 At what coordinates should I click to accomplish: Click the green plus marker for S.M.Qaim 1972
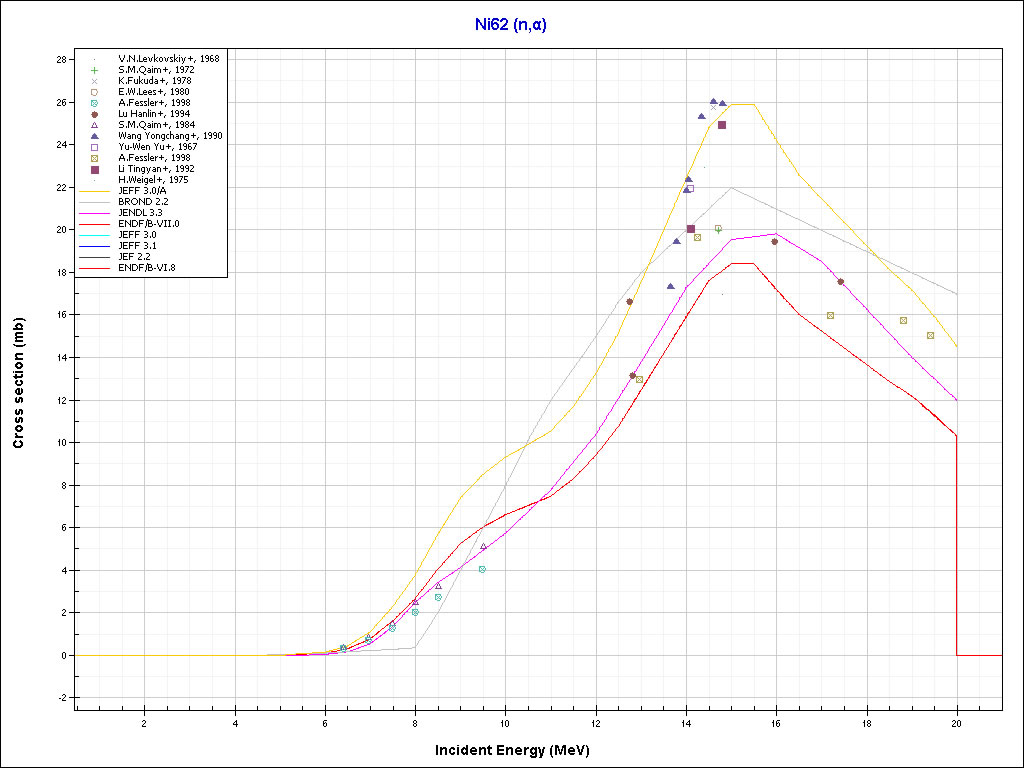[x=94, y=70]
